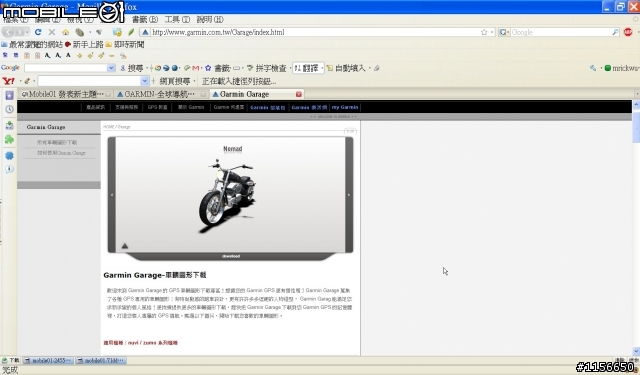Screen dimensions: 640x375
Task: Click the download bar below the motorcycle
Action: tap(231, 256)
